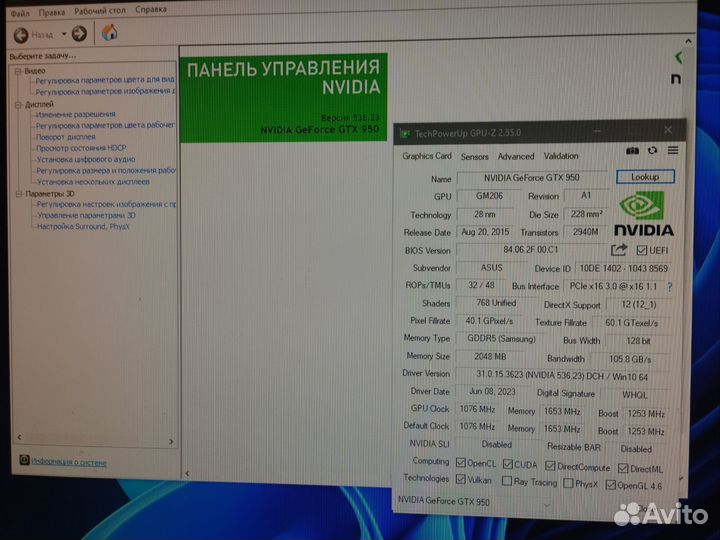Click the Memory Size 2048 MB value
Screen dimensions: 720x540
490,357
